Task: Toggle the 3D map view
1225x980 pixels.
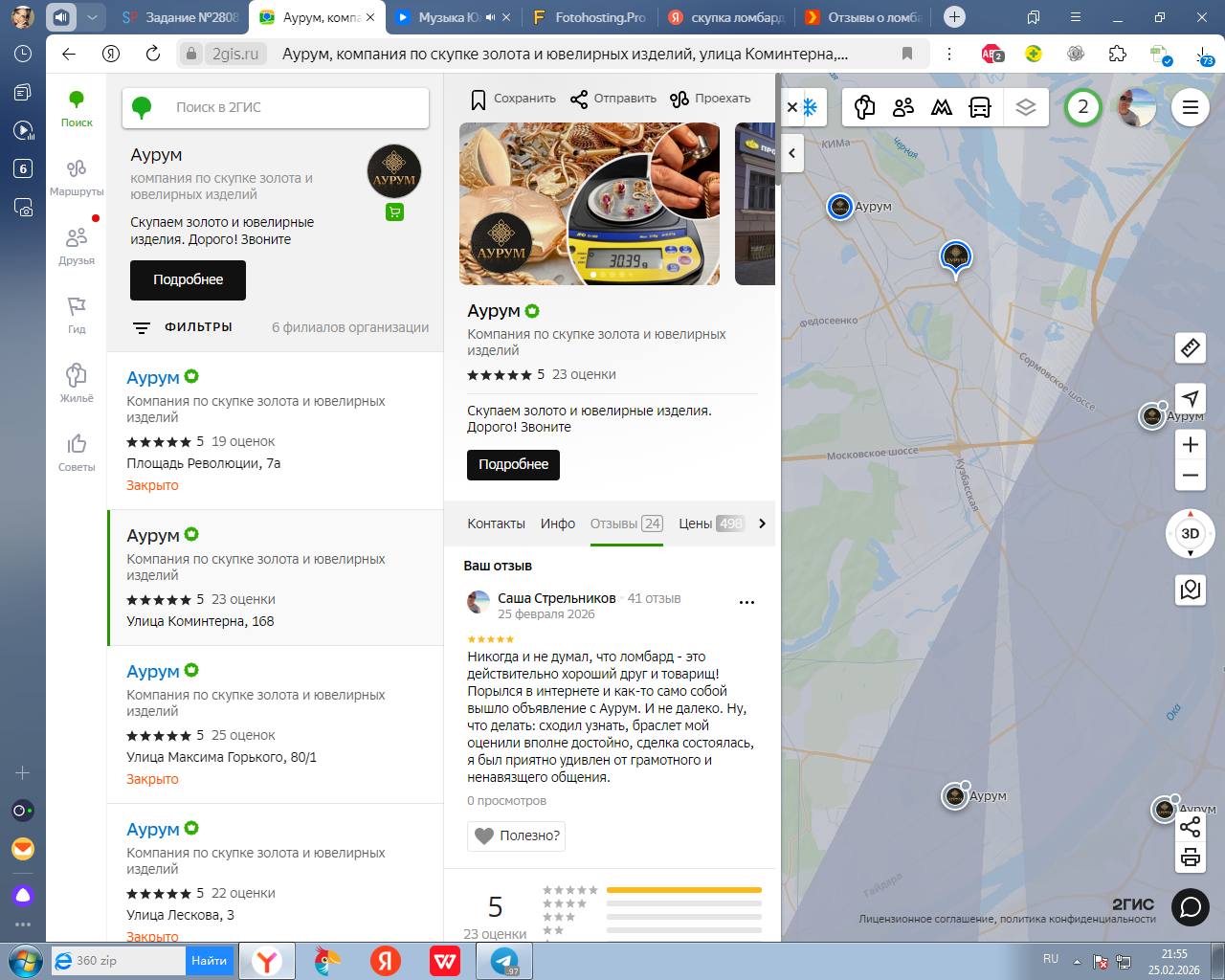Action: coord(1191,533)
